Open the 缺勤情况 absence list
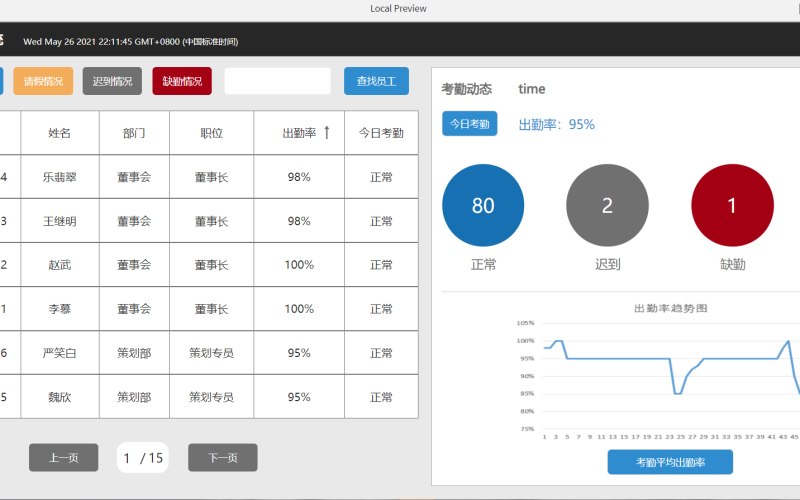The image size is (800, 500). pos(182,81)
